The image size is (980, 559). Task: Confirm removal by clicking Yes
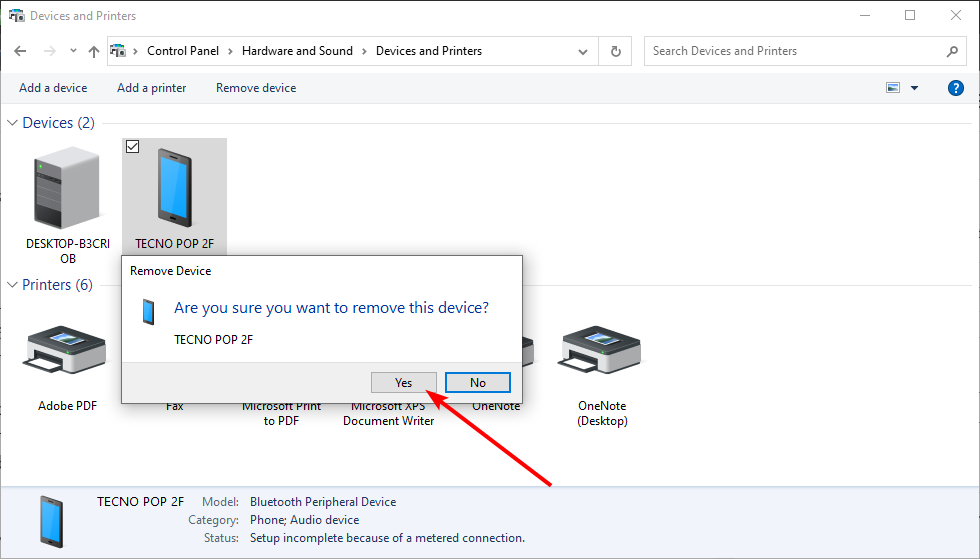pos(403,383)
